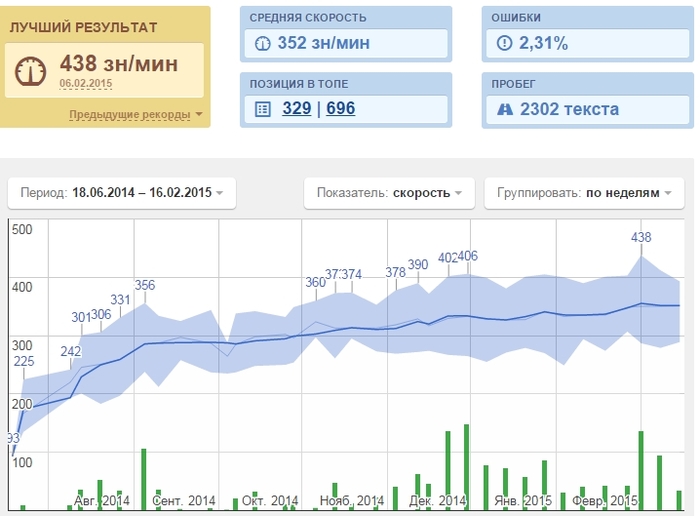Click the 406 data label on chart

pyautogui.click(x=468, y=256)
